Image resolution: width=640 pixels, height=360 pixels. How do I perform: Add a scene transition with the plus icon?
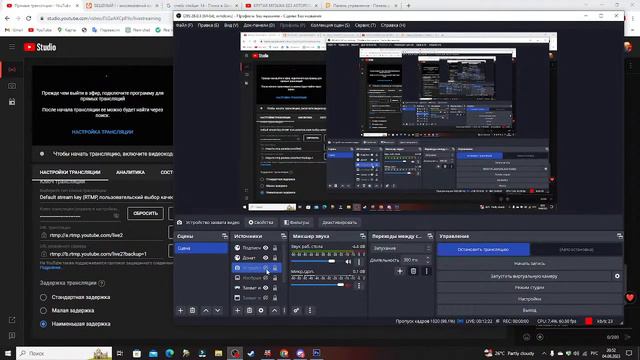click(x=400, y=271)
